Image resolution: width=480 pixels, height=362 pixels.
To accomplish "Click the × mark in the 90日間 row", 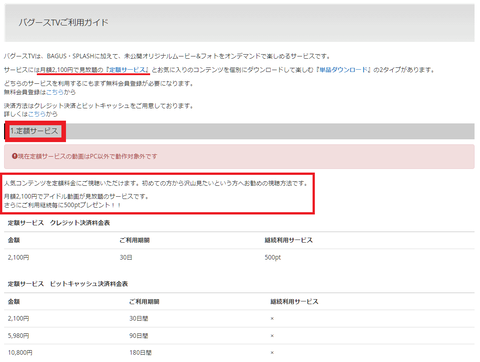I will pos(272,336).
